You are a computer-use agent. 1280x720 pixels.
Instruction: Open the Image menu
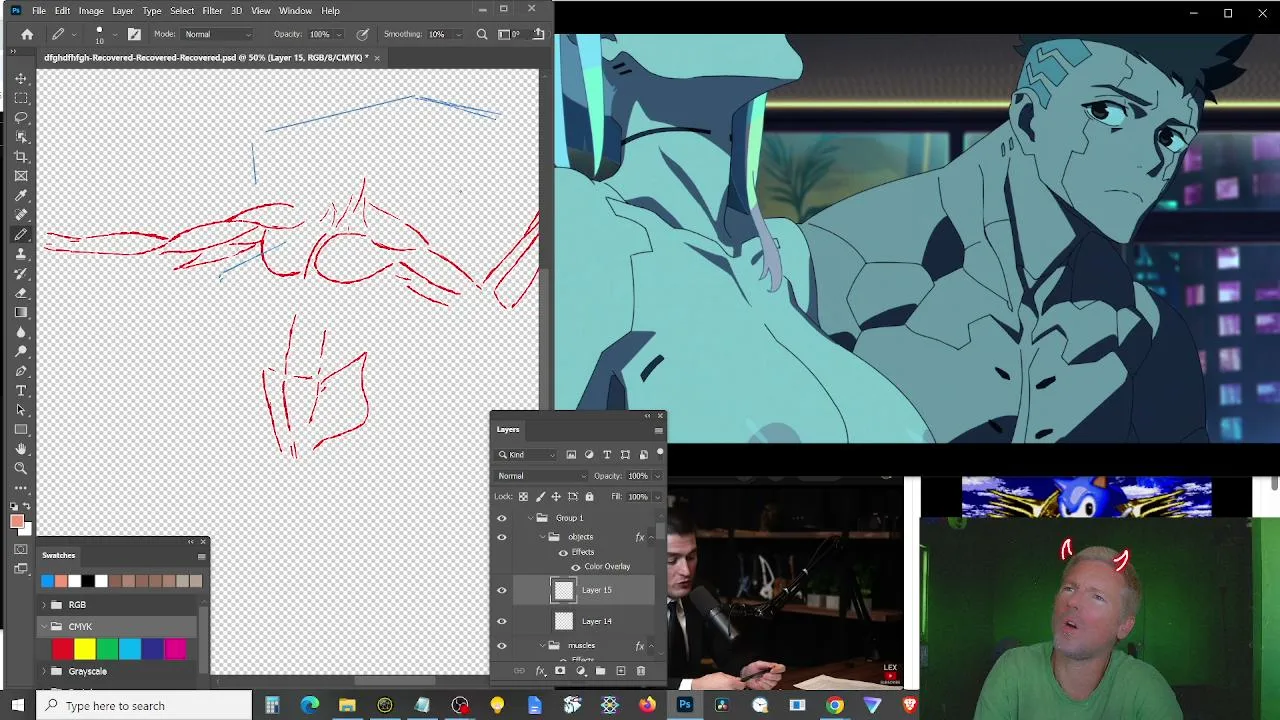click(91, 11)
